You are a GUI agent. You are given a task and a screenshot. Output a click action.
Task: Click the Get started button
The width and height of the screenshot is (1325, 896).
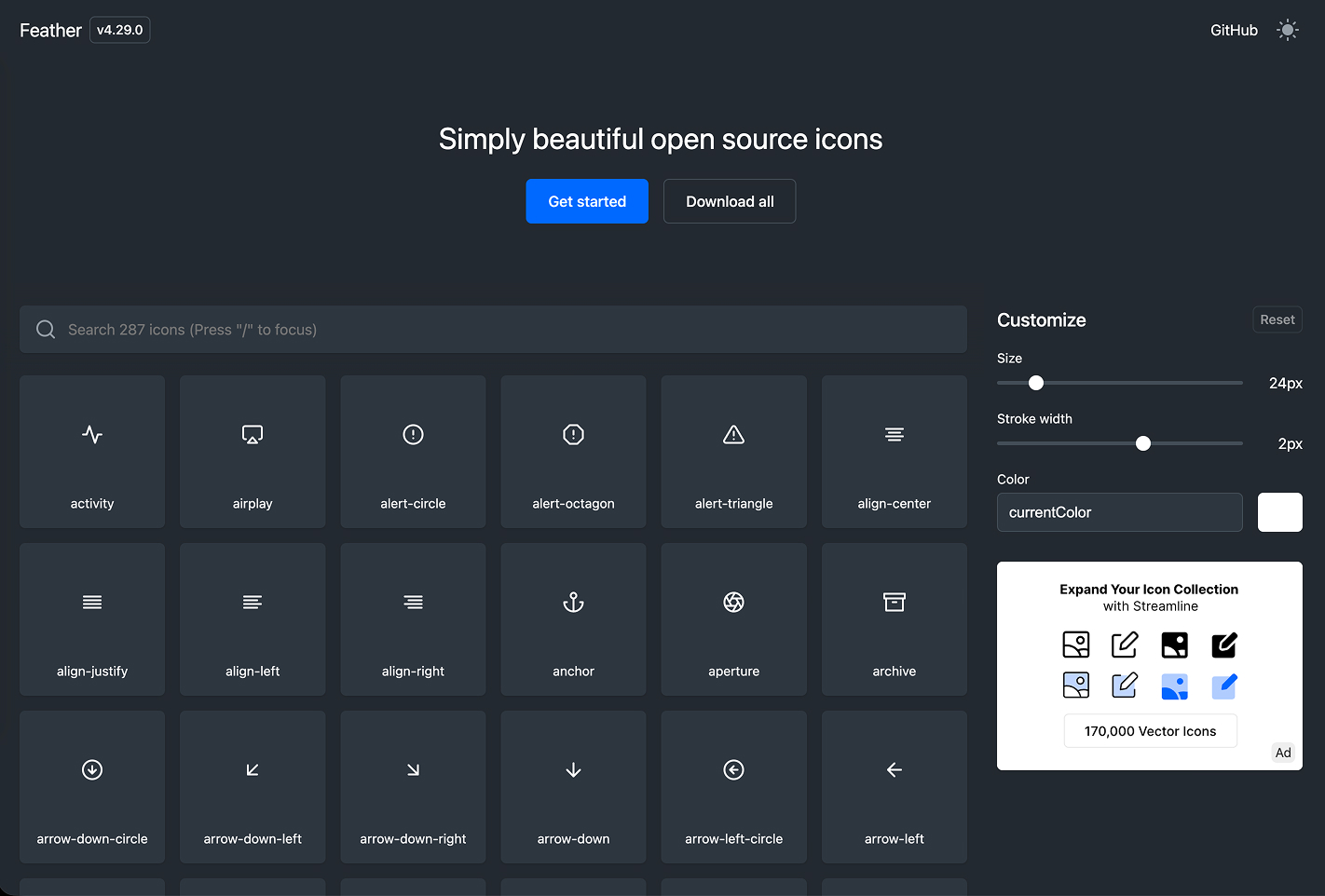click(587, 201)
